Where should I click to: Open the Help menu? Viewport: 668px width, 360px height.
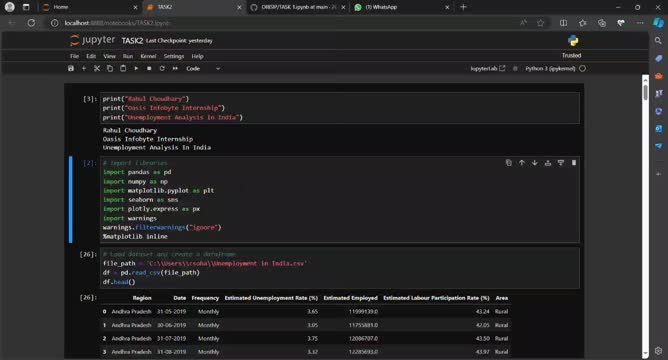pos(197,56)
